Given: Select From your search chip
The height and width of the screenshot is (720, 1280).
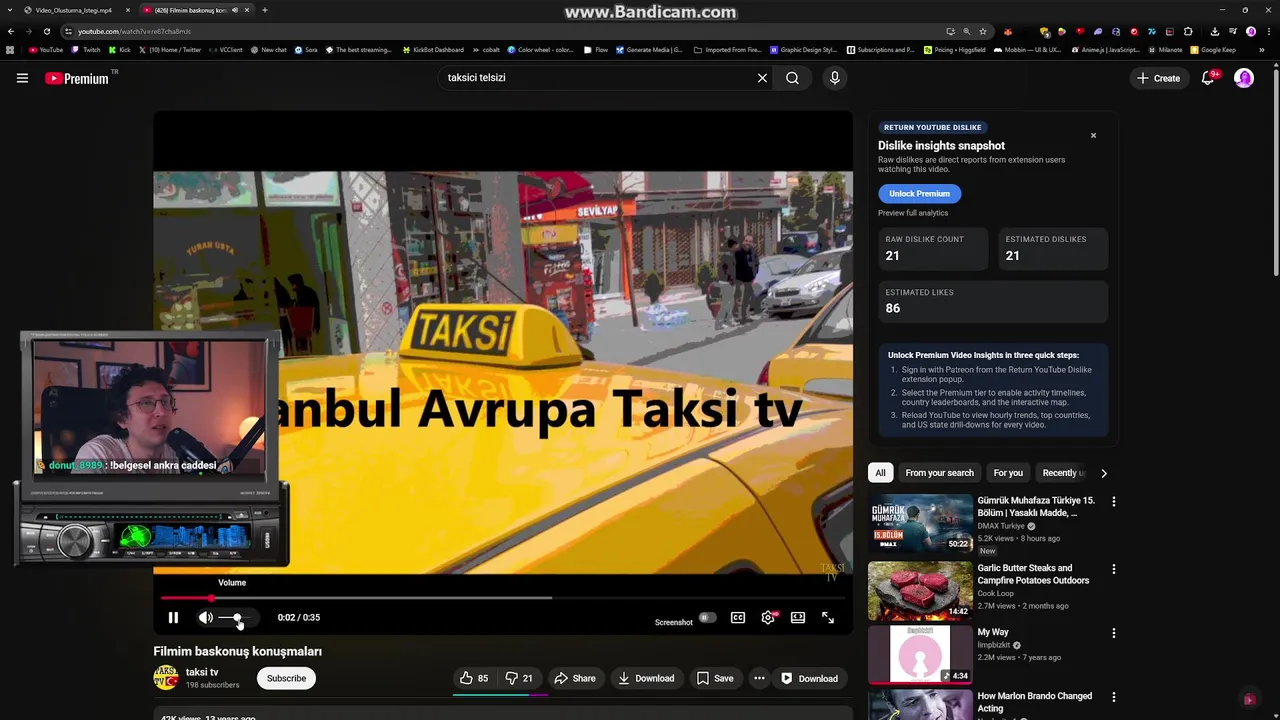Looking at the screenshot, I should click(x=939, y=473).
